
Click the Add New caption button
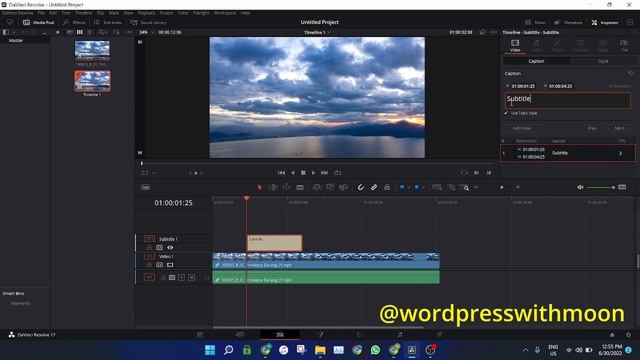tap(522, 128)
